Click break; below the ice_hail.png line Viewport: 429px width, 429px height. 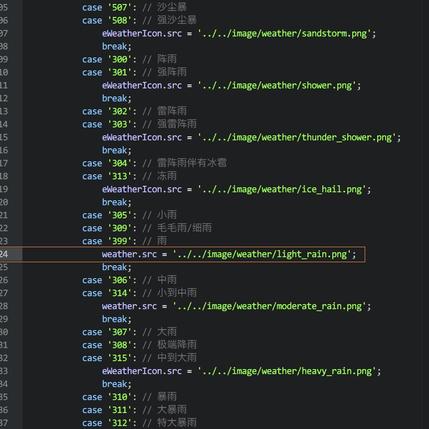click(117, 202)
